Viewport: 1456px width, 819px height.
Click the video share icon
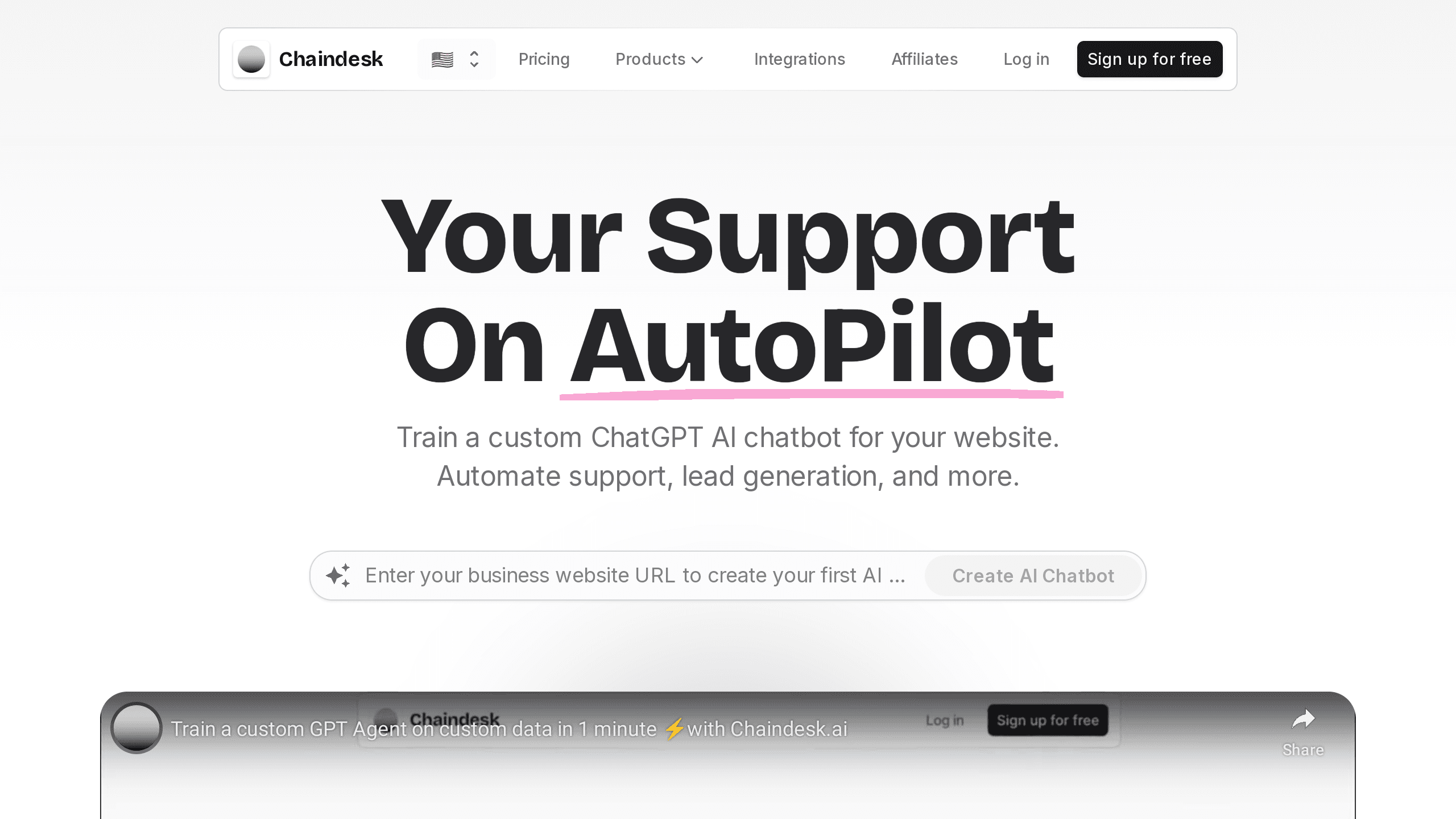pos(1303,720)
